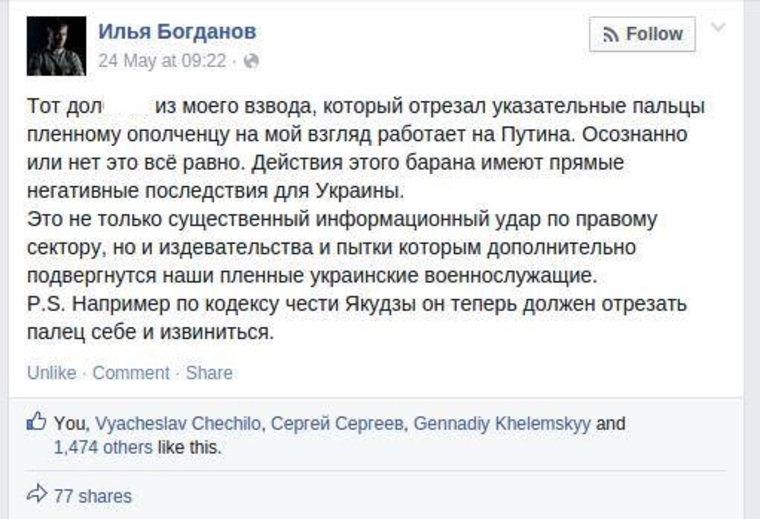Click Unlike under the post

point(51,373)
